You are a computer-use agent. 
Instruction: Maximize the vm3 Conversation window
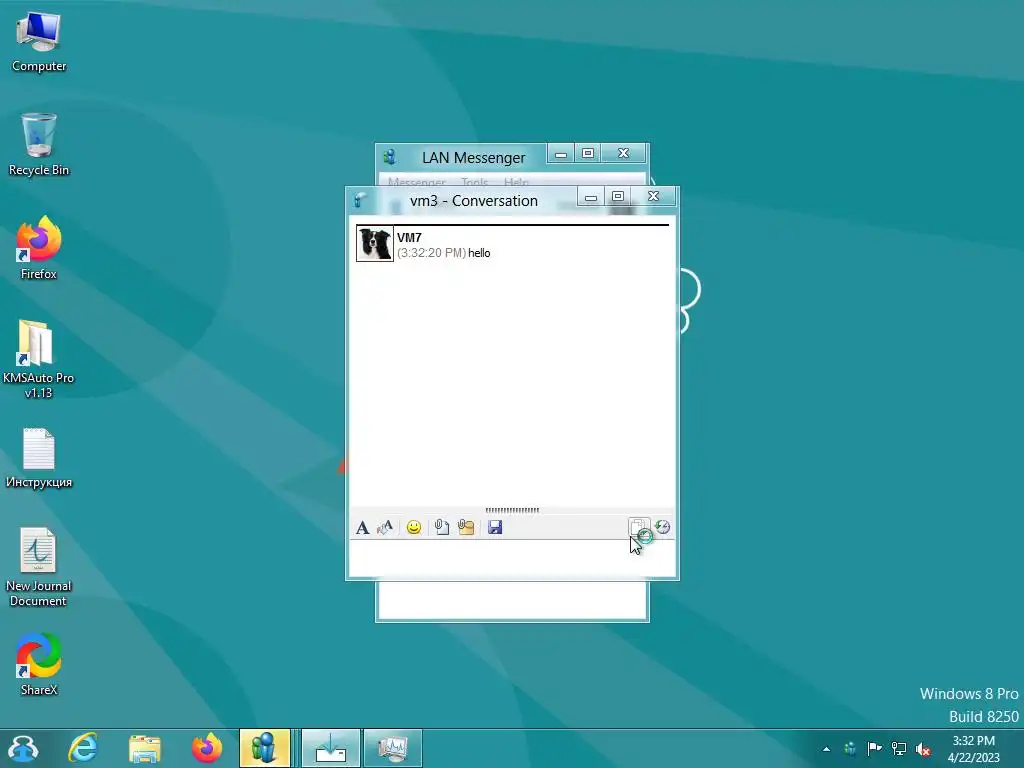[618, 197]
